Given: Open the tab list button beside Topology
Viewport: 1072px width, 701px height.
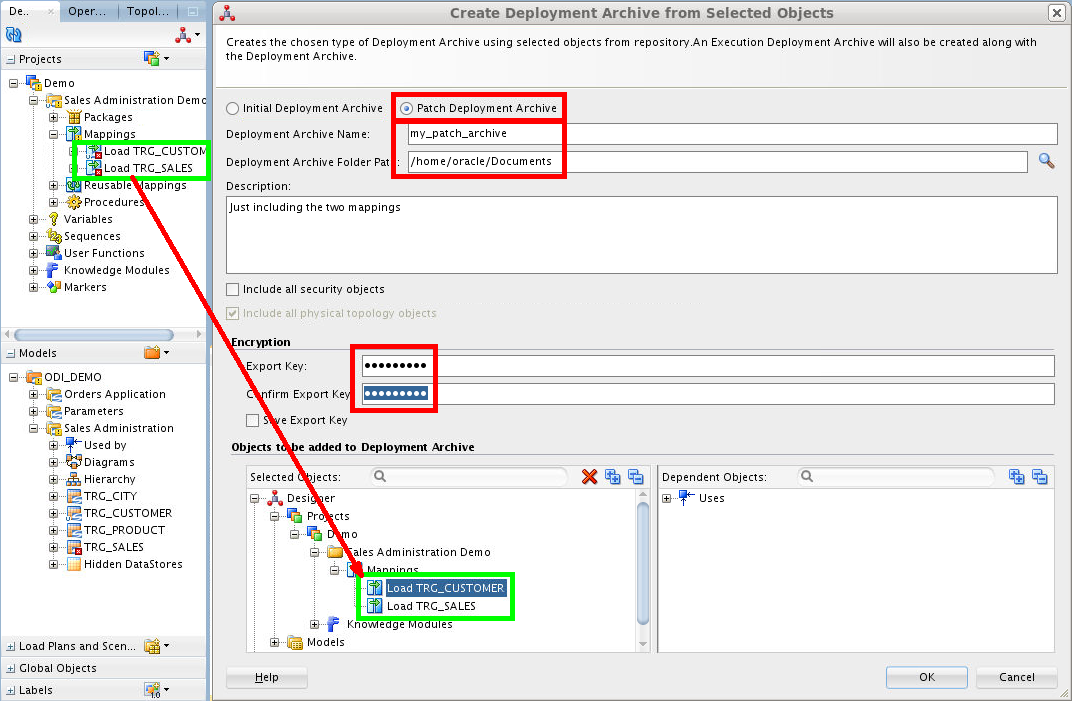Looking at the screenshot, I should [193, 12].
